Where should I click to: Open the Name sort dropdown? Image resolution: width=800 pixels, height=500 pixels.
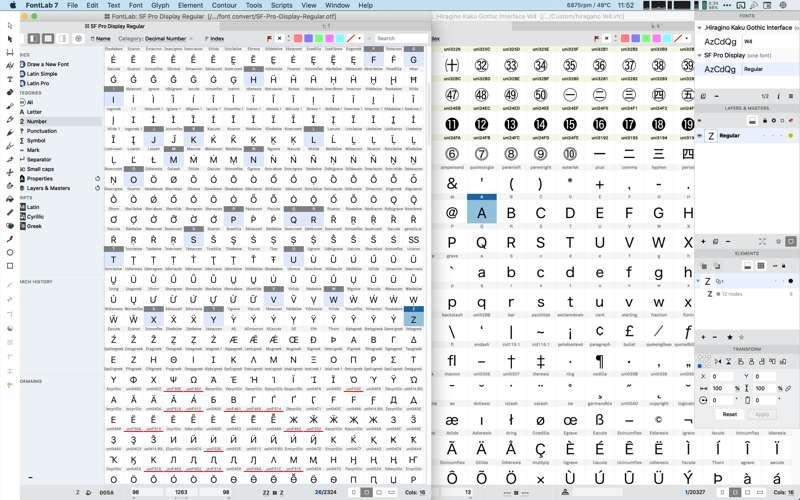[x=101, y=38]
